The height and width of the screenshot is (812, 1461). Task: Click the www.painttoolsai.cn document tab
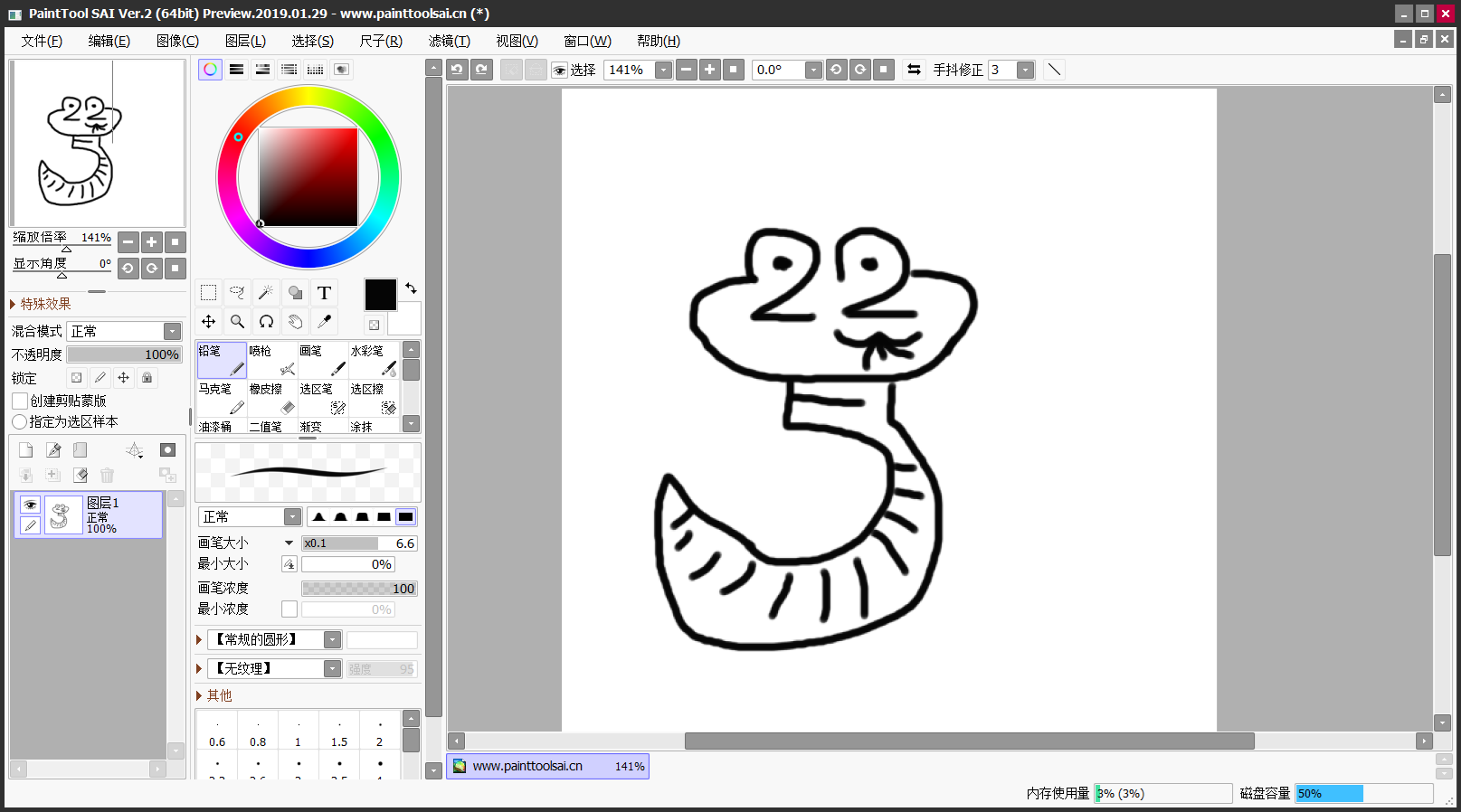(x=548, y=766)
